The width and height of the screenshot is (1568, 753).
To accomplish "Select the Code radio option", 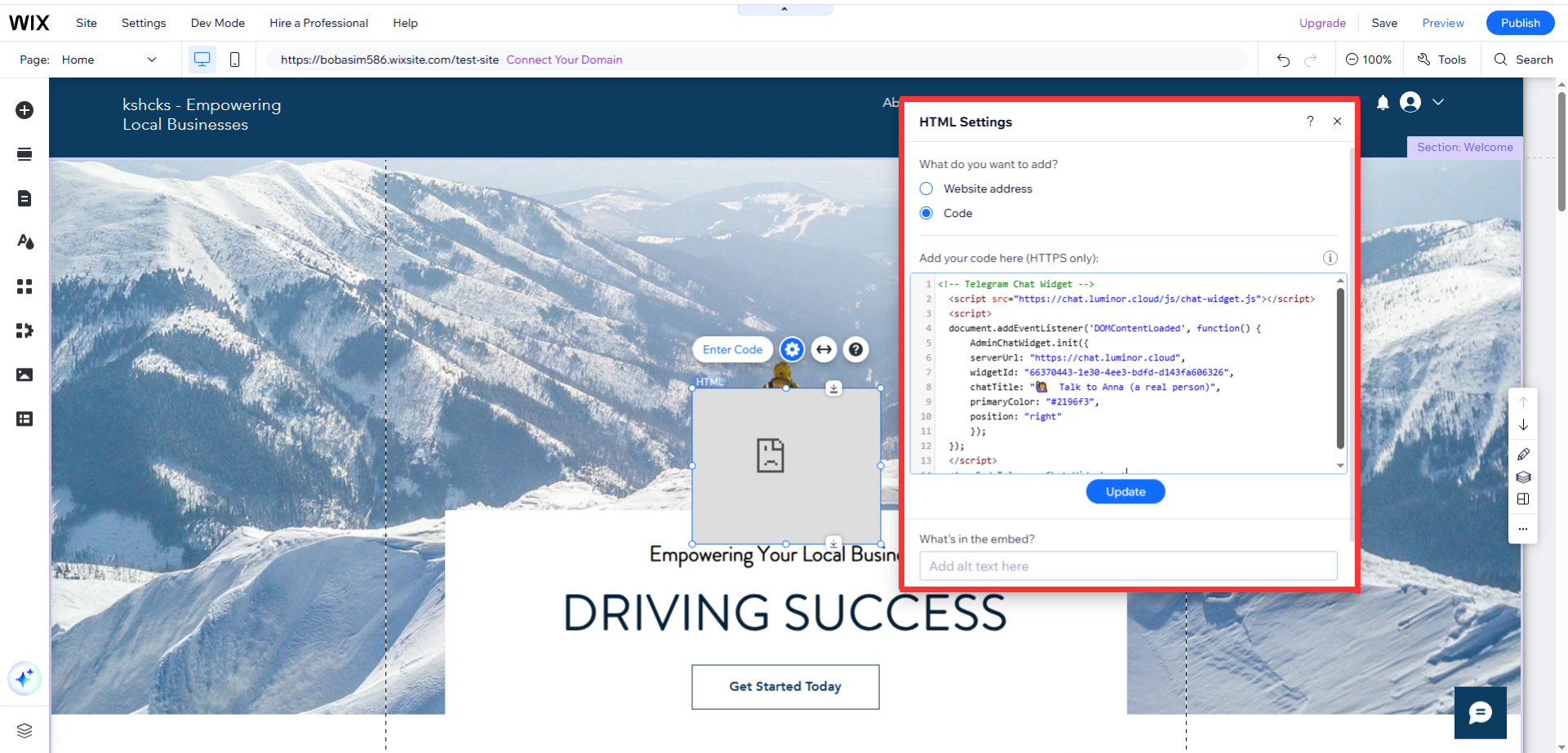I will 926,213.
